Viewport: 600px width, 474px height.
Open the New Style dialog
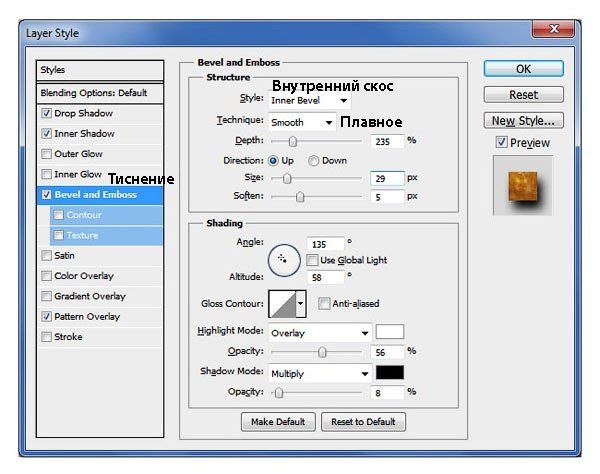pos(523,121)
